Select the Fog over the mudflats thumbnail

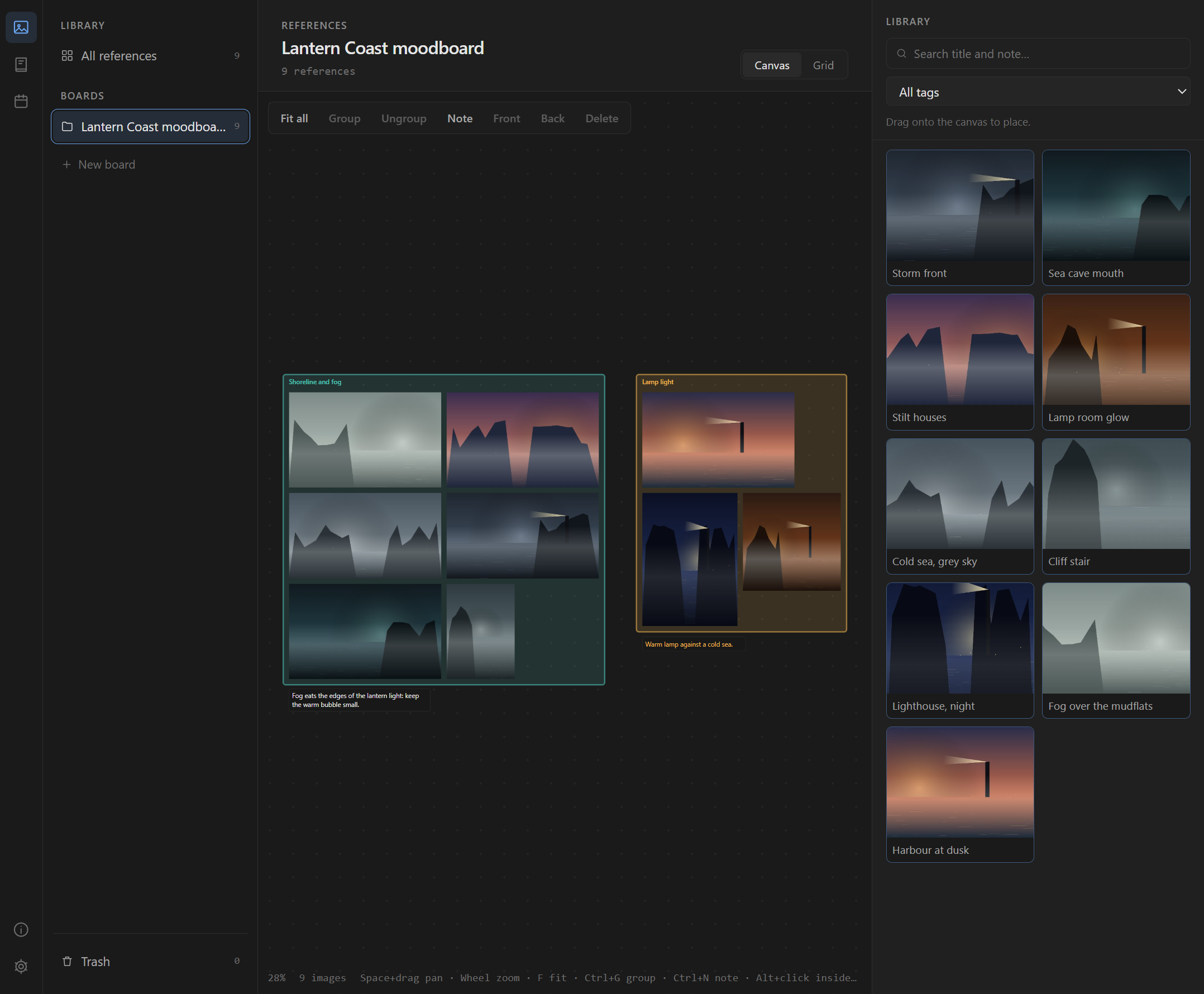[1116, 651]
